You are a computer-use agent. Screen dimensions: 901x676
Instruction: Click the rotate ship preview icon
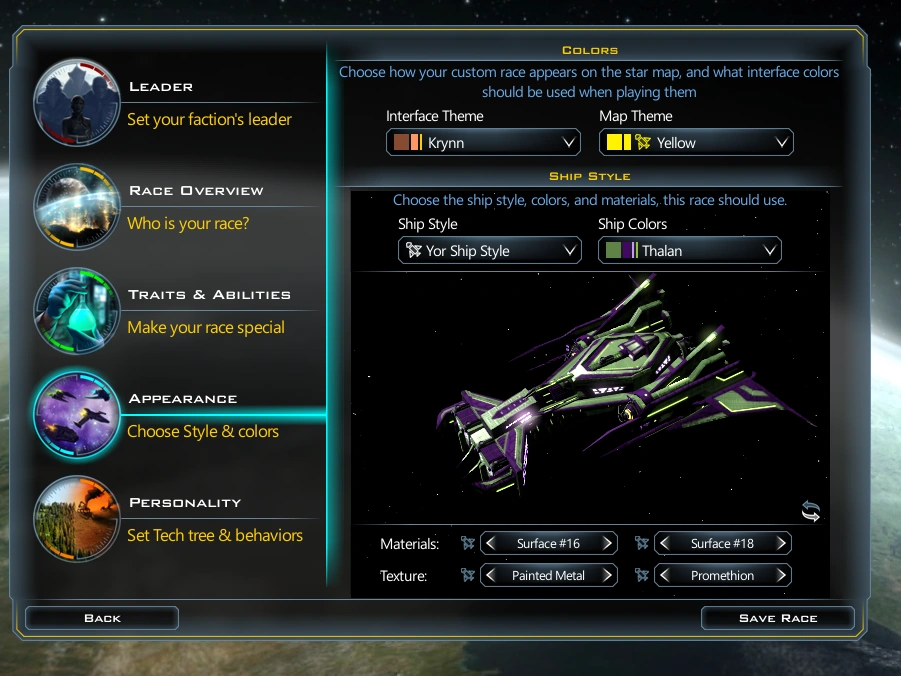point(811,511)
